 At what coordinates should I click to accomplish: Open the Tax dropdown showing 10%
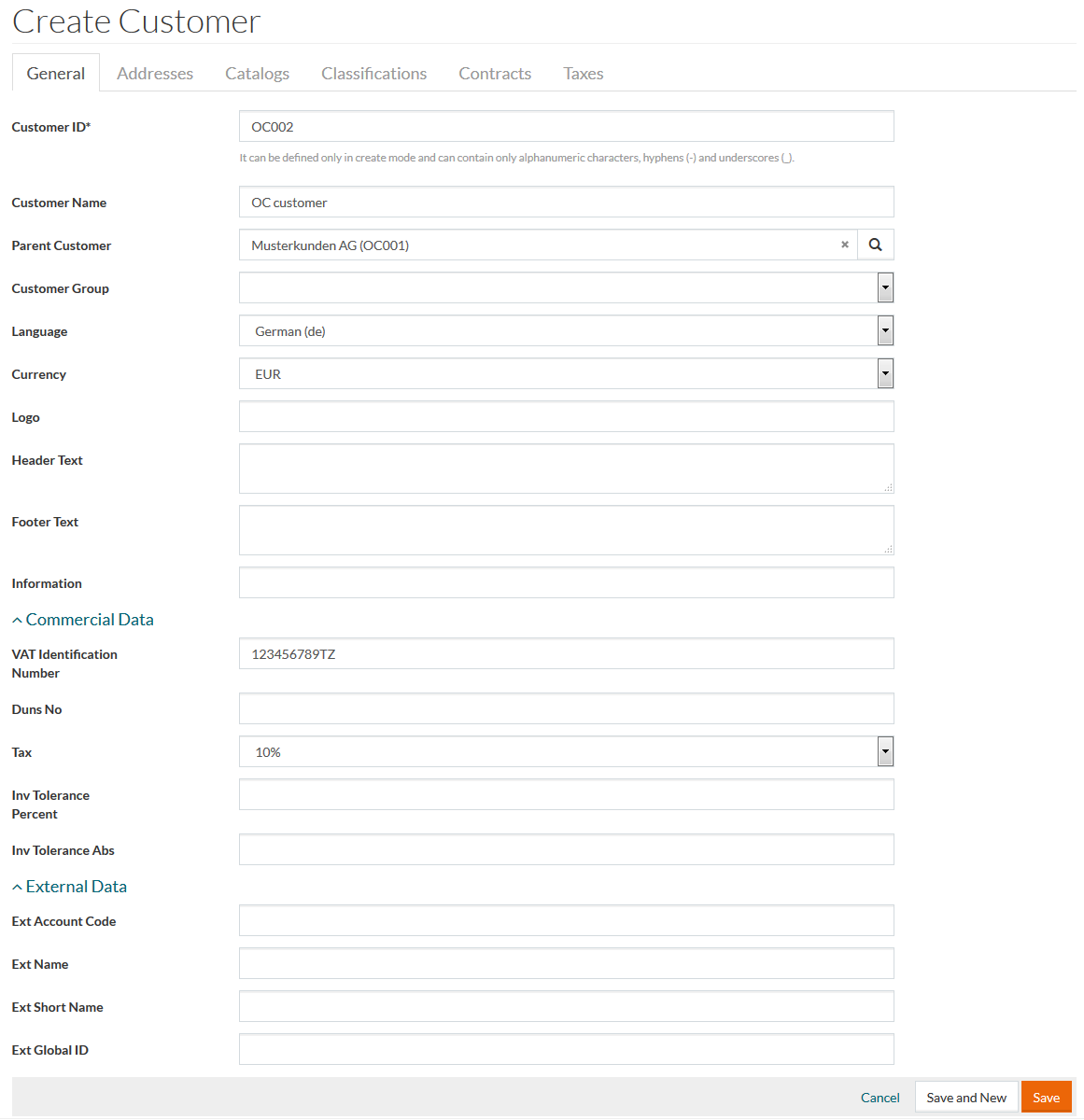coord(566,751)
